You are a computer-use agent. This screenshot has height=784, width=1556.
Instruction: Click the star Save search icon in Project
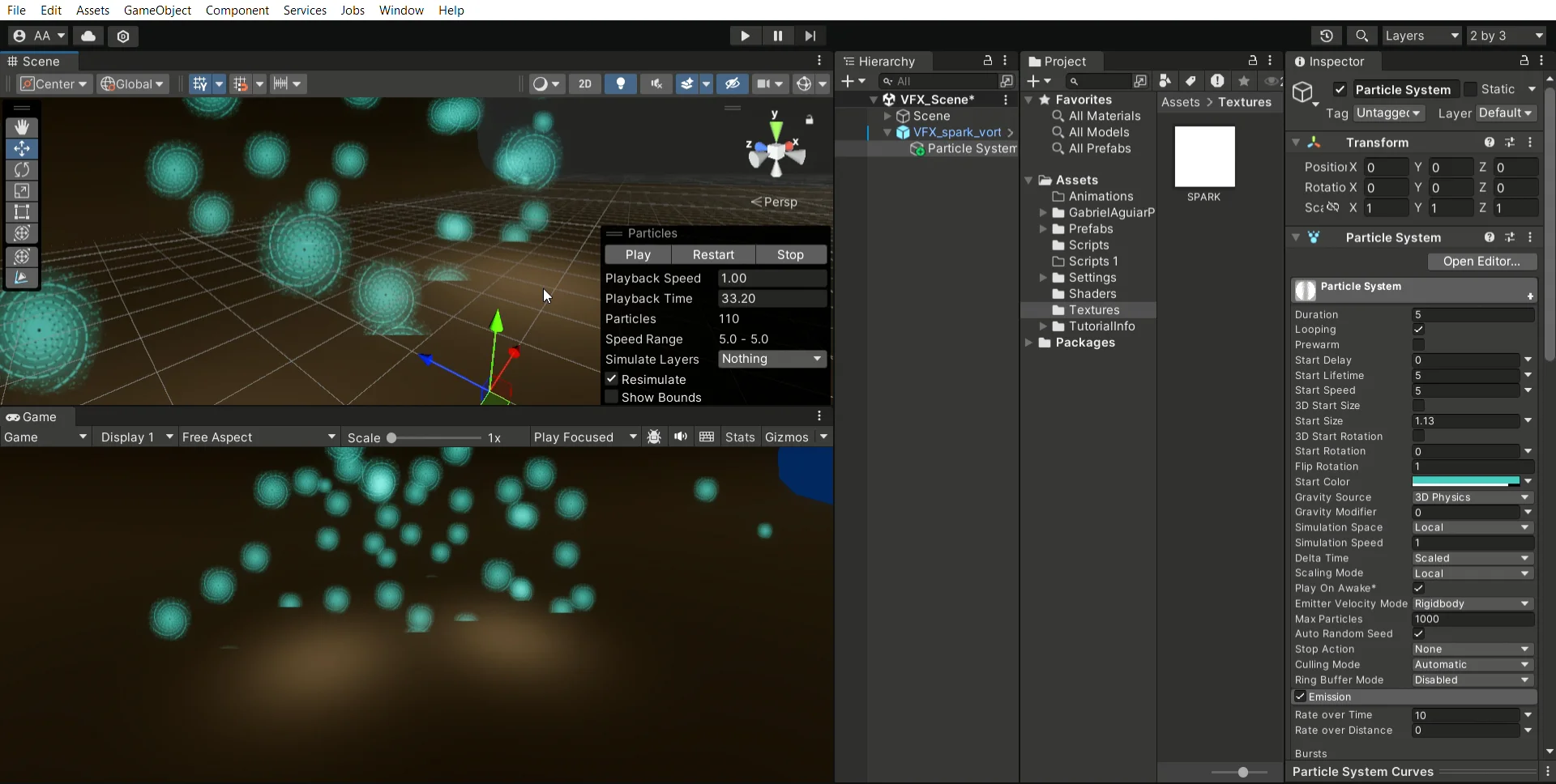1244,81
